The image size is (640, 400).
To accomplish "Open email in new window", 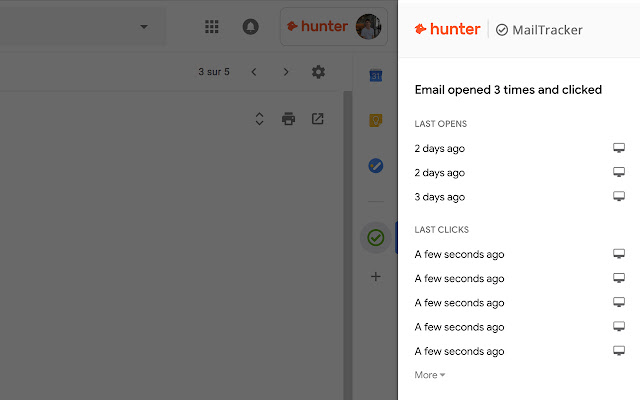I will coord(317,119).
